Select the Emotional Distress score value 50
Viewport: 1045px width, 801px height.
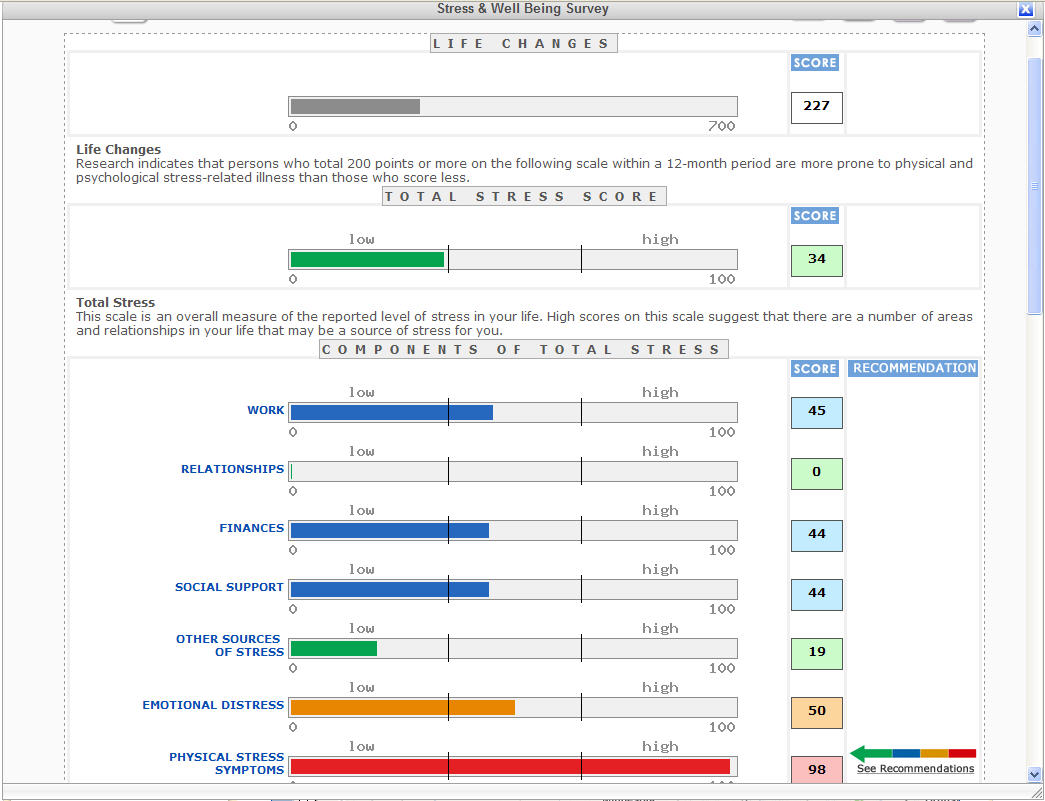coord(816,712)
